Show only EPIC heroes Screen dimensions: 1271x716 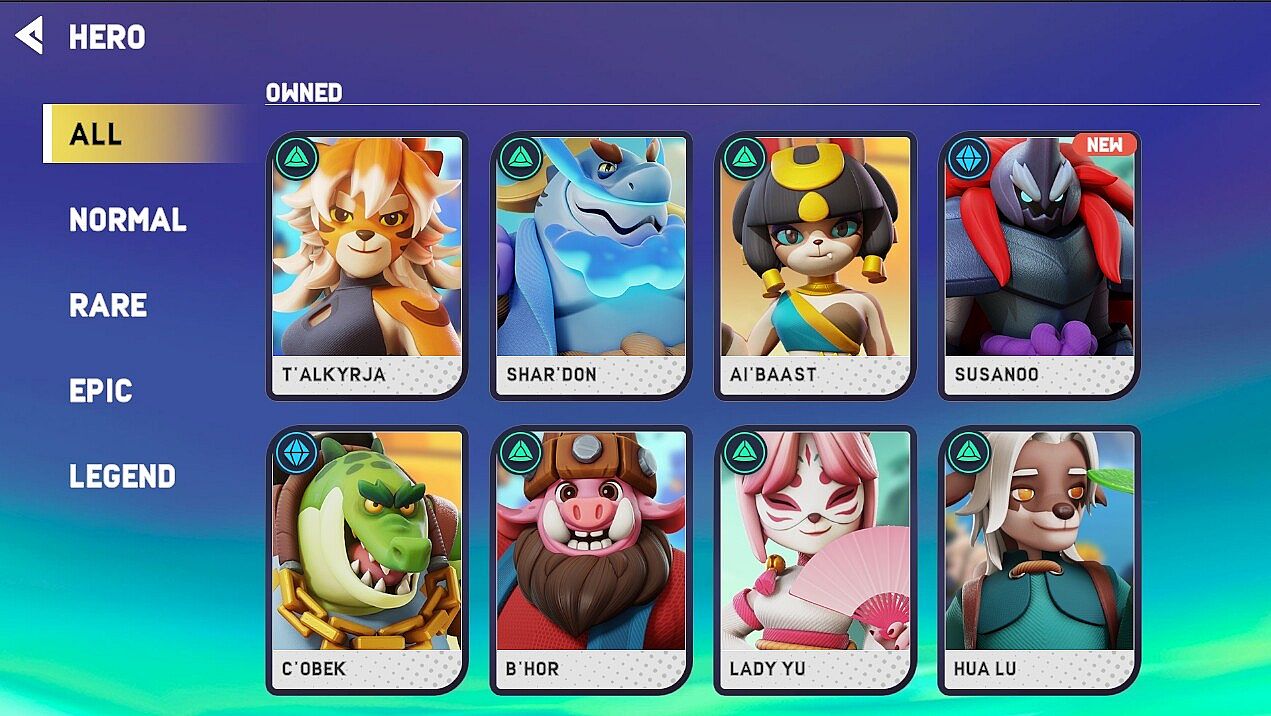click(101, 390)
